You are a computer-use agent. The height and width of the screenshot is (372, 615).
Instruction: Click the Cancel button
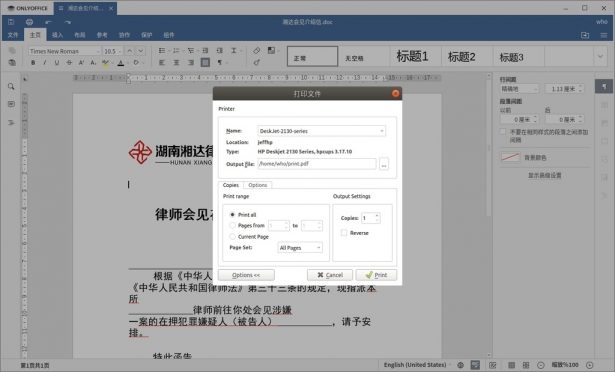[330, 275]
